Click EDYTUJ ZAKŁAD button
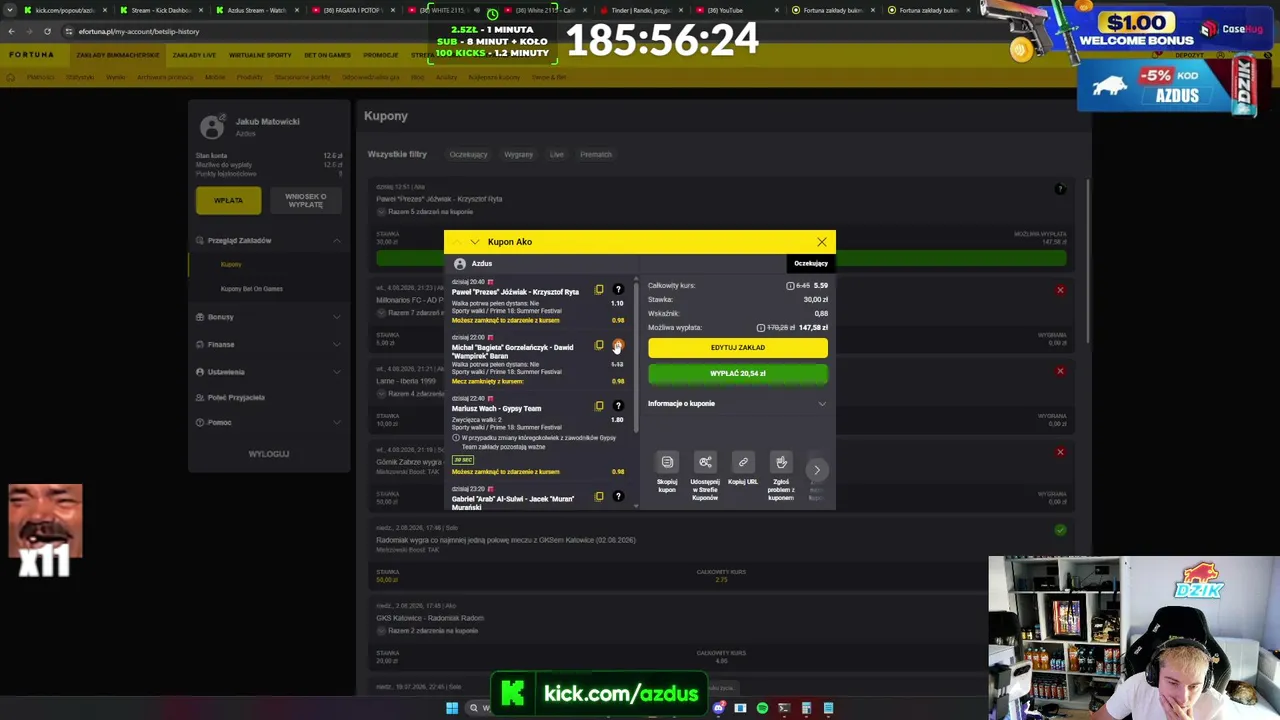This screenshot has height=720, width=1280. tap(738, 348)
